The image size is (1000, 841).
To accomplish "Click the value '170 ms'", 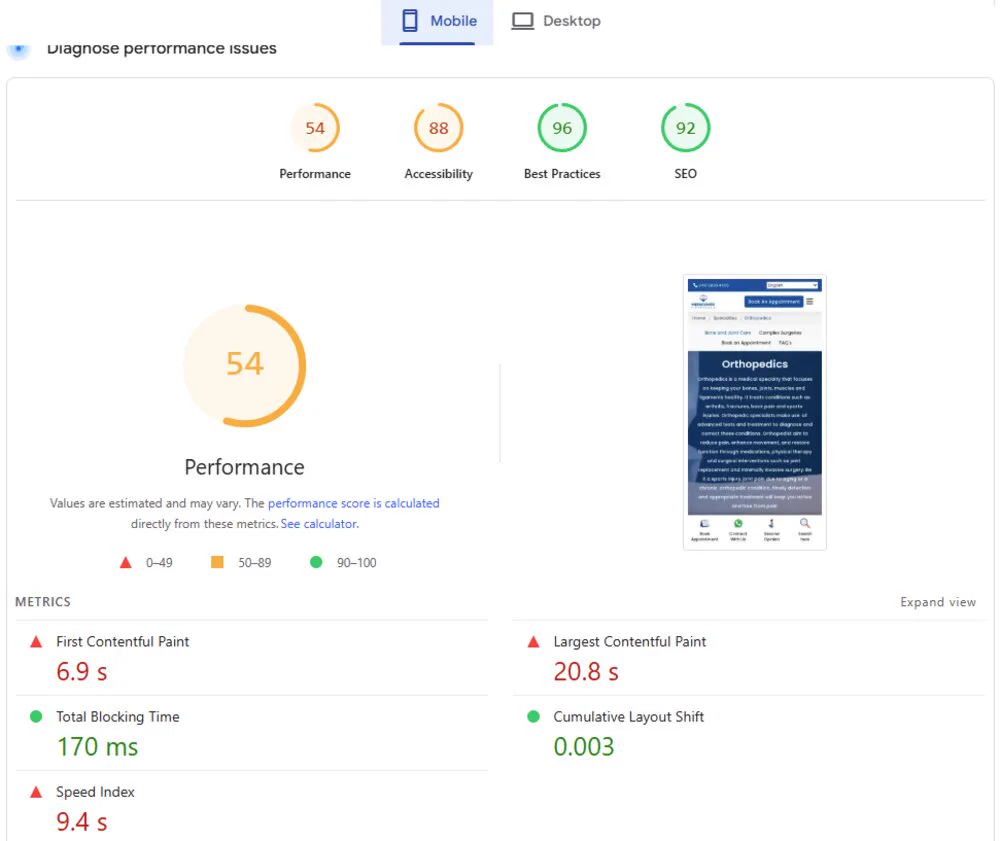I will point(97,747).
